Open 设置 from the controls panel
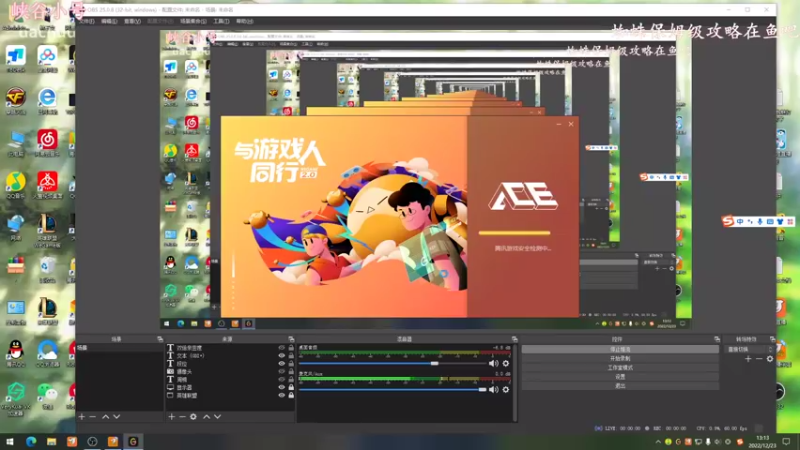 (620, 377)
